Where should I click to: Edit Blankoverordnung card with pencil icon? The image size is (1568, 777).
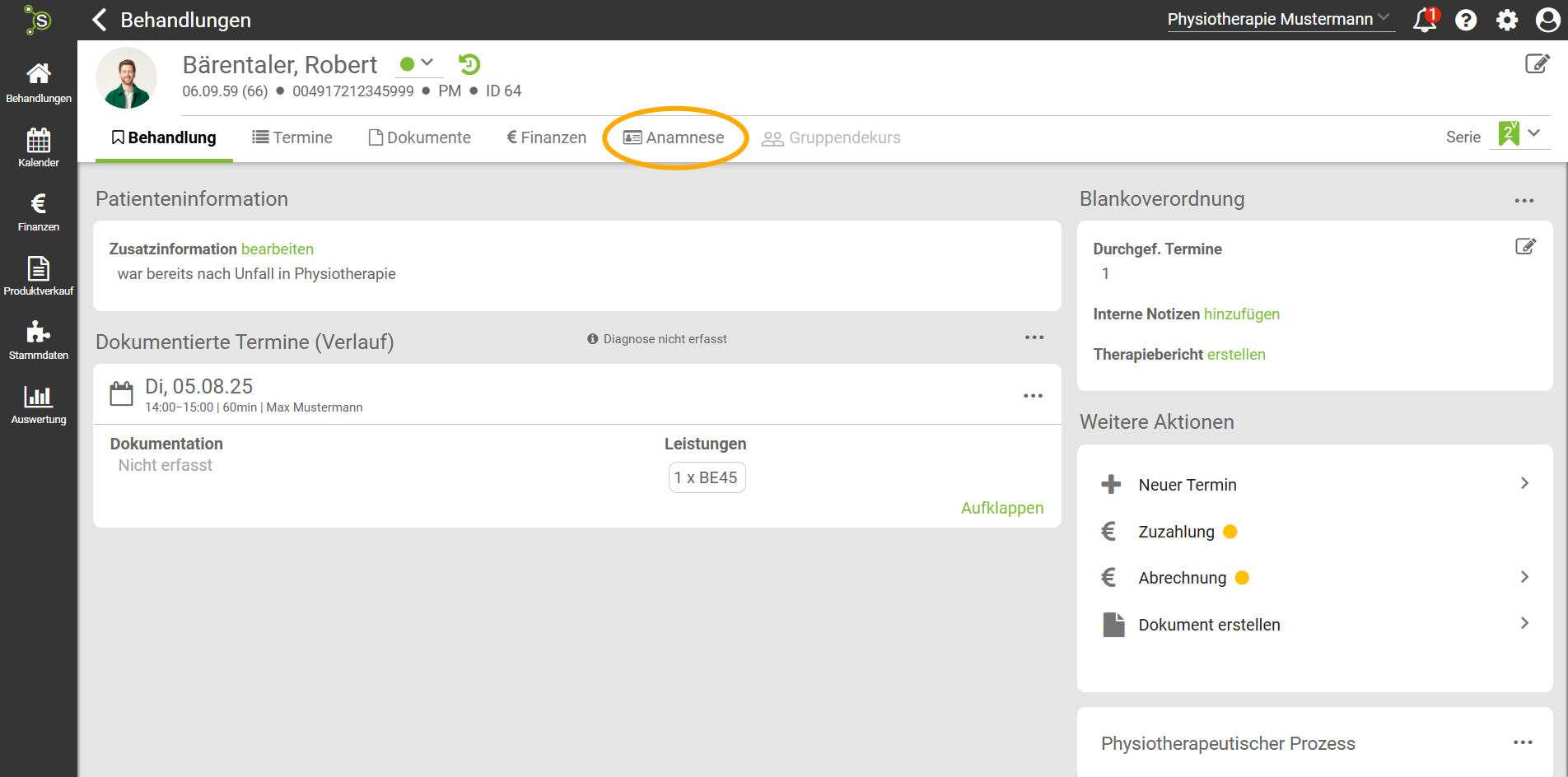tap(1525, 246)
